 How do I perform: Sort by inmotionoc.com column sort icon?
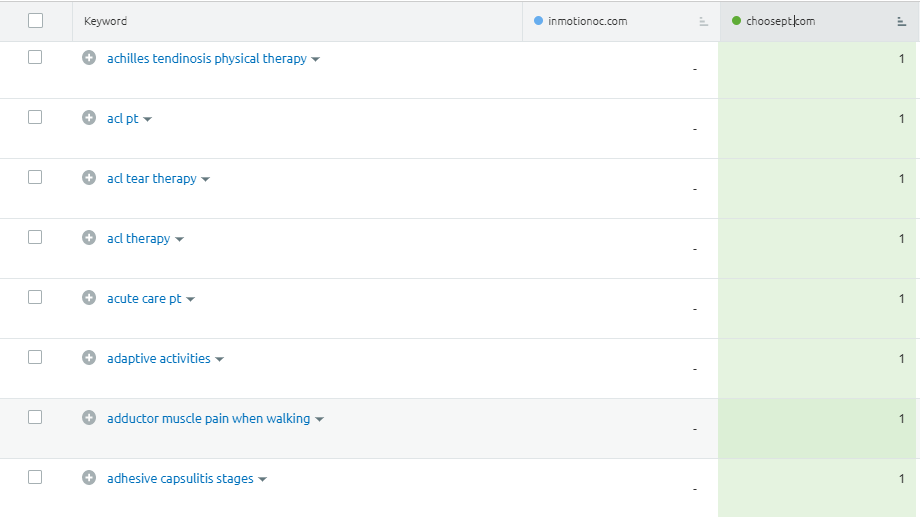pos(704,21)
